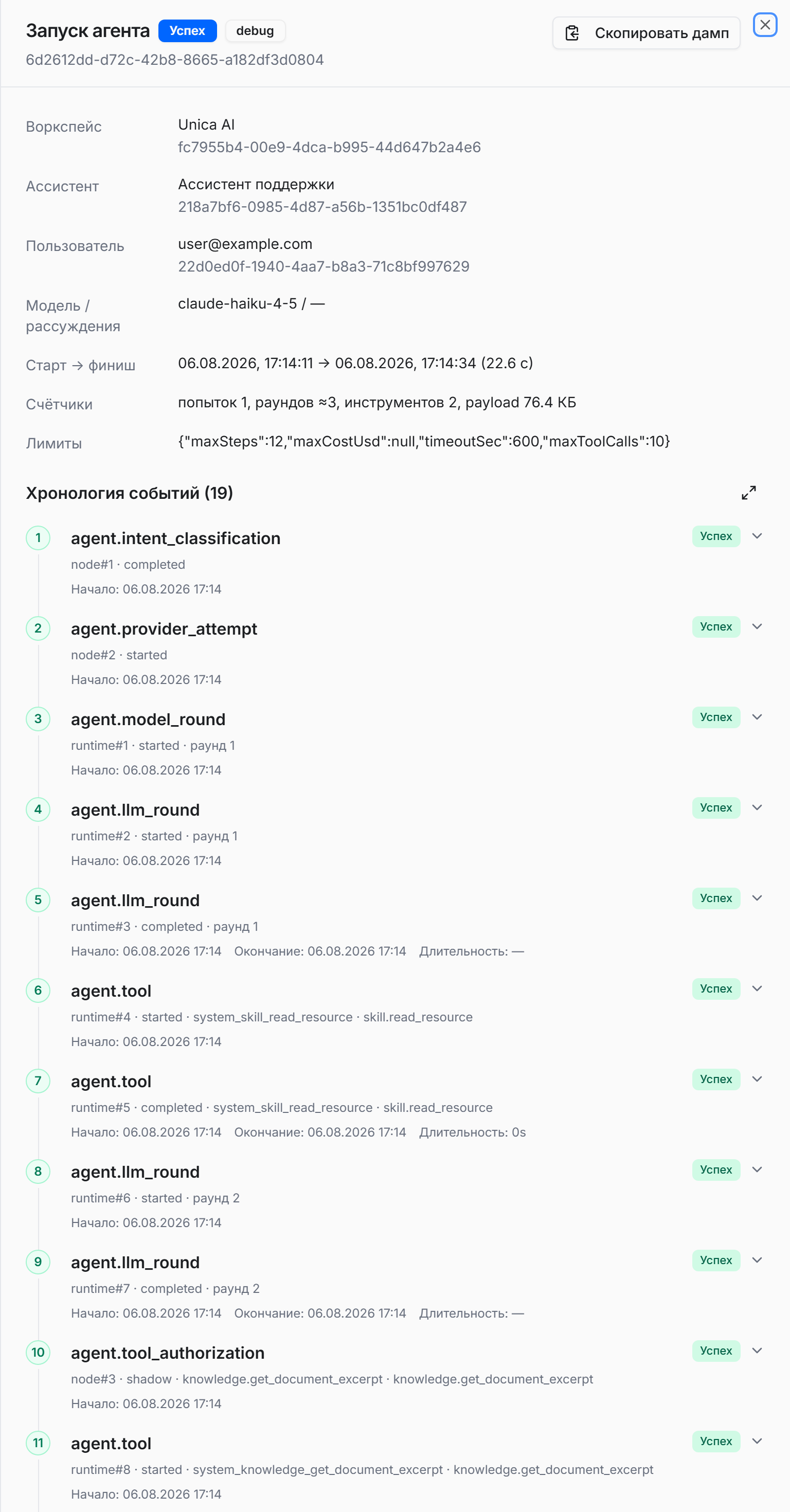Image resolution: width=790 pixels, height=1512 pixels.
Task: Click the user@example.com user entry
Action: point(245,244)
